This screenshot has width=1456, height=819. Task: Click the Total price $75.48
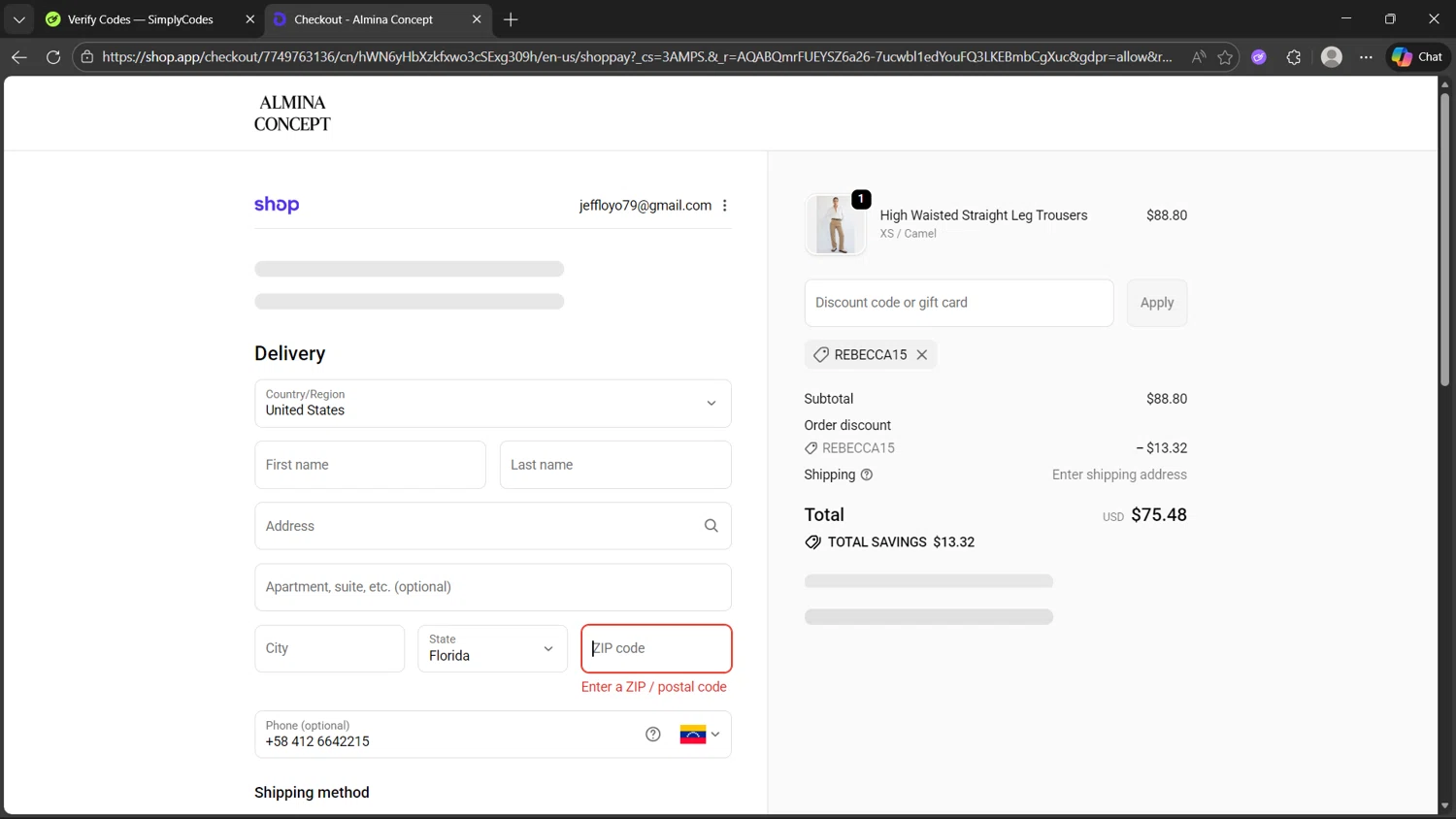tap(1159, 515)
